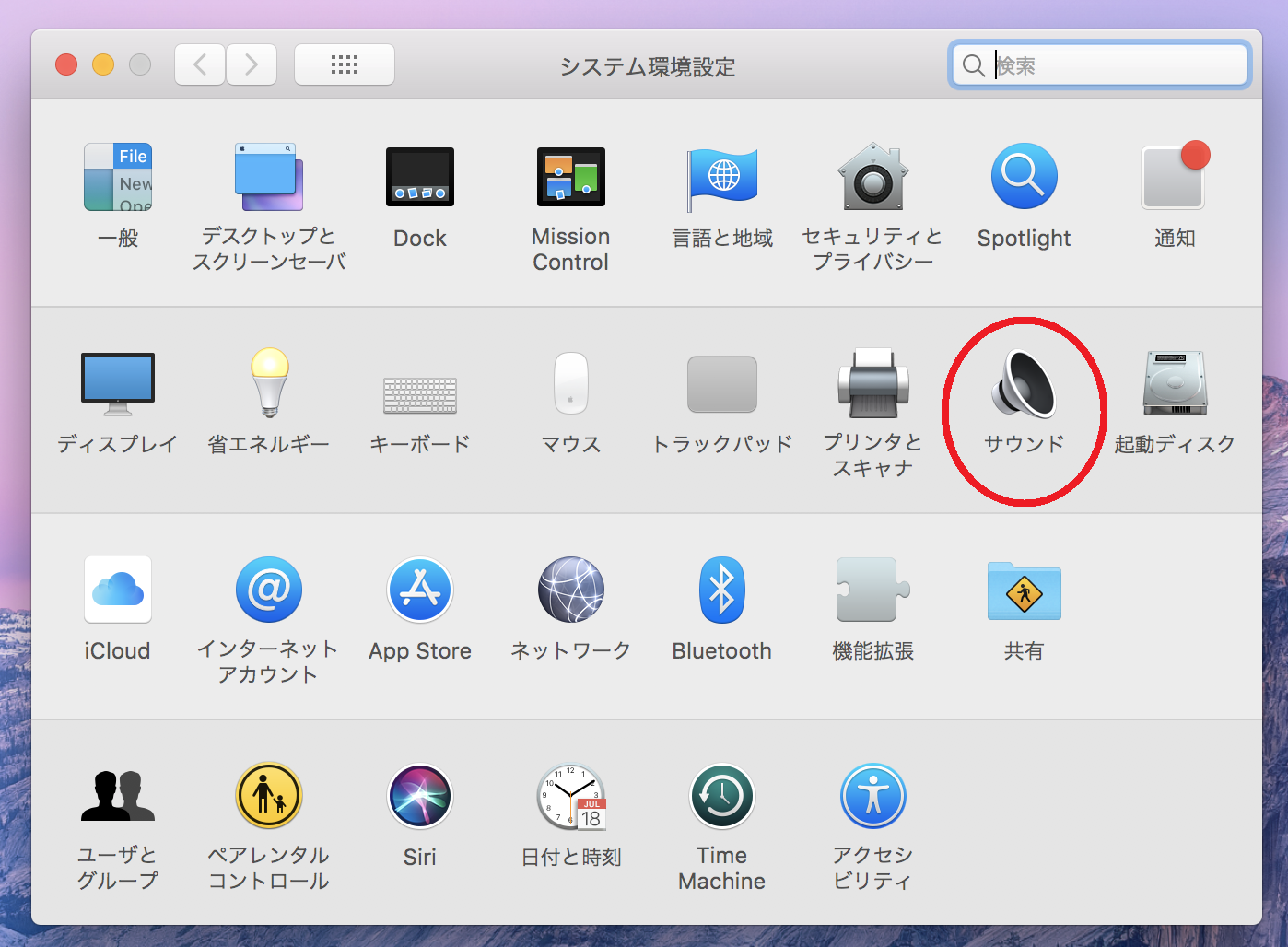Open ネットワーク globe icon
Viewport: 1288px width, 947px height.
click(x=571, y=590)
